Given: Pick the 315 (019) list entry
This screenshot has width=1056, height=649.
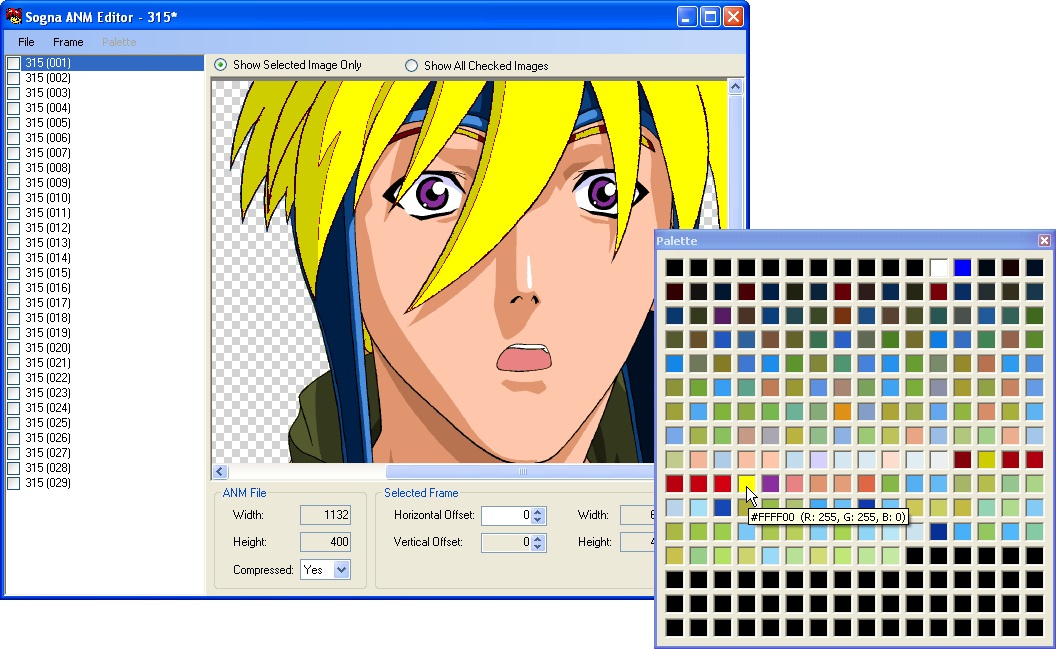Looking at the screenshot, I should coord(48,333).
